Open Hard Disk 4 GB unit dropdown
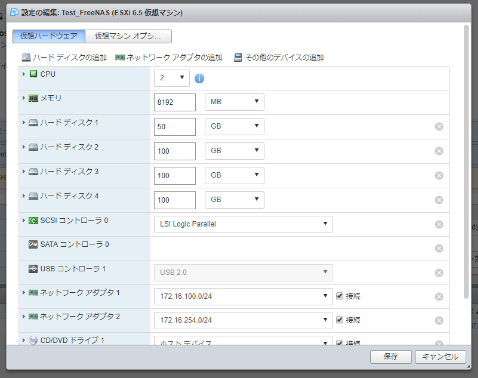 [x=235, y=200]
